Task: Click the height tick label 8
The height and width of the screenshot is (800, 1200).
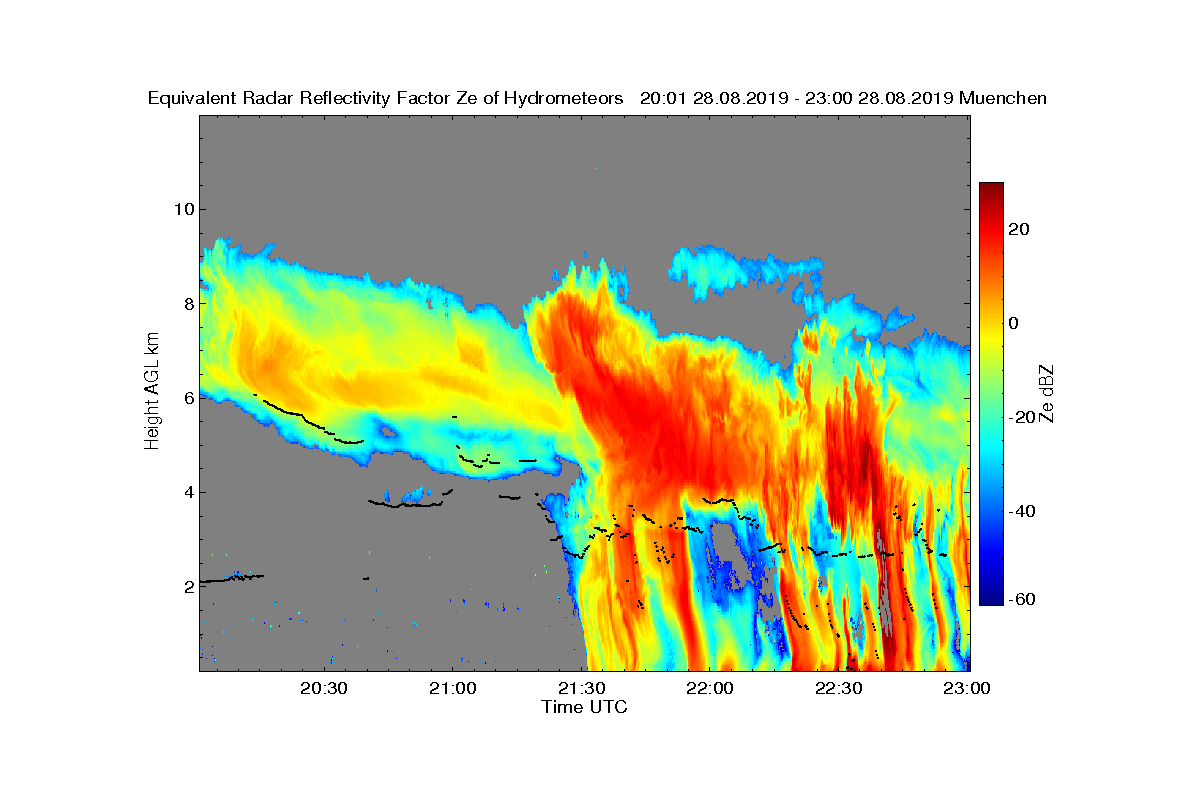Action: pyautogui.click(x=187, y=303)
